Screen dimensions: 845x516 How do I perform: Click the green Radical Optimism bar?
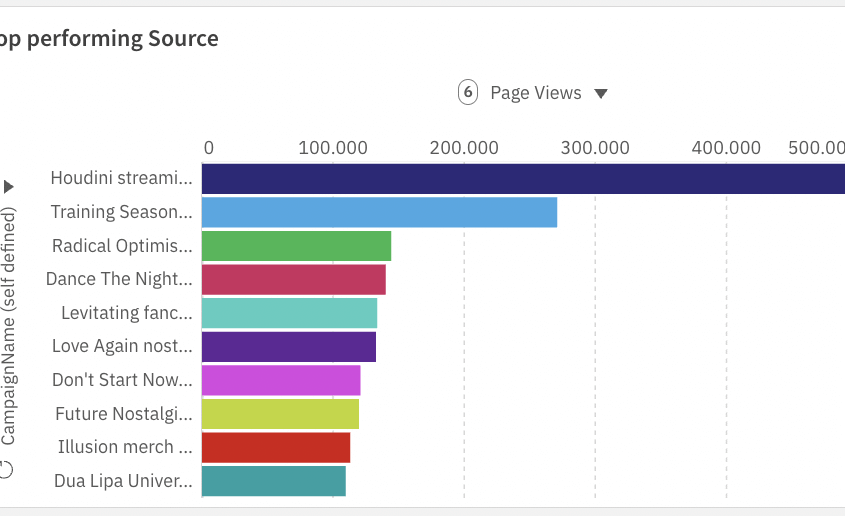(296, 246)
